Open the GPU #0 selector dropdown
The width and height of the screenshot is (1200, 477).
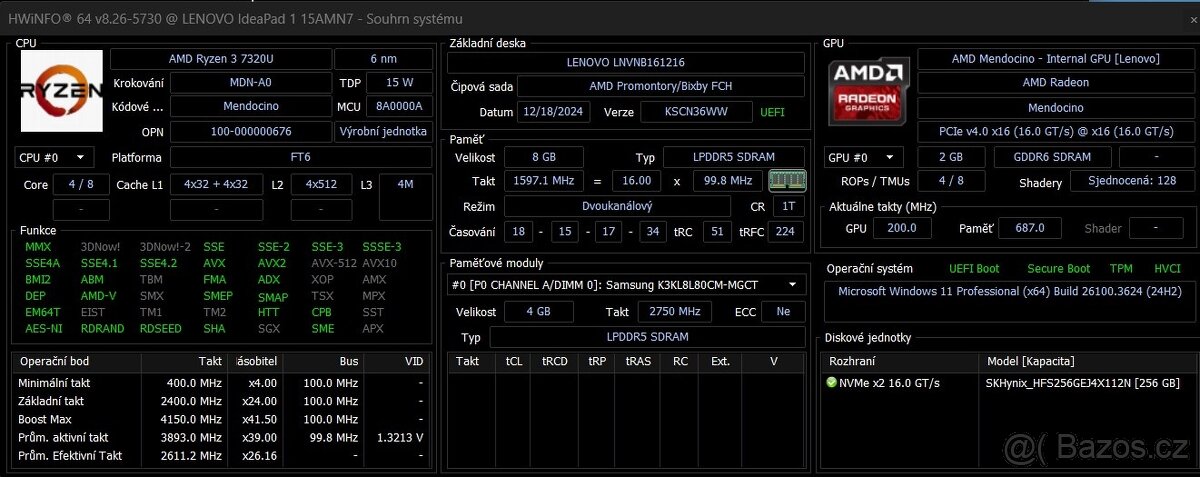pyautogui.click(x=864, y=157)
